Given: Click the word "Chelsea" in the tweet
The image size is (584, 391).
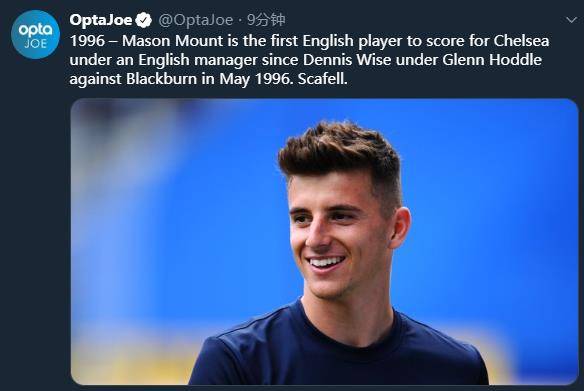Looking at the screenshot, I should click(x=521, y=41).
